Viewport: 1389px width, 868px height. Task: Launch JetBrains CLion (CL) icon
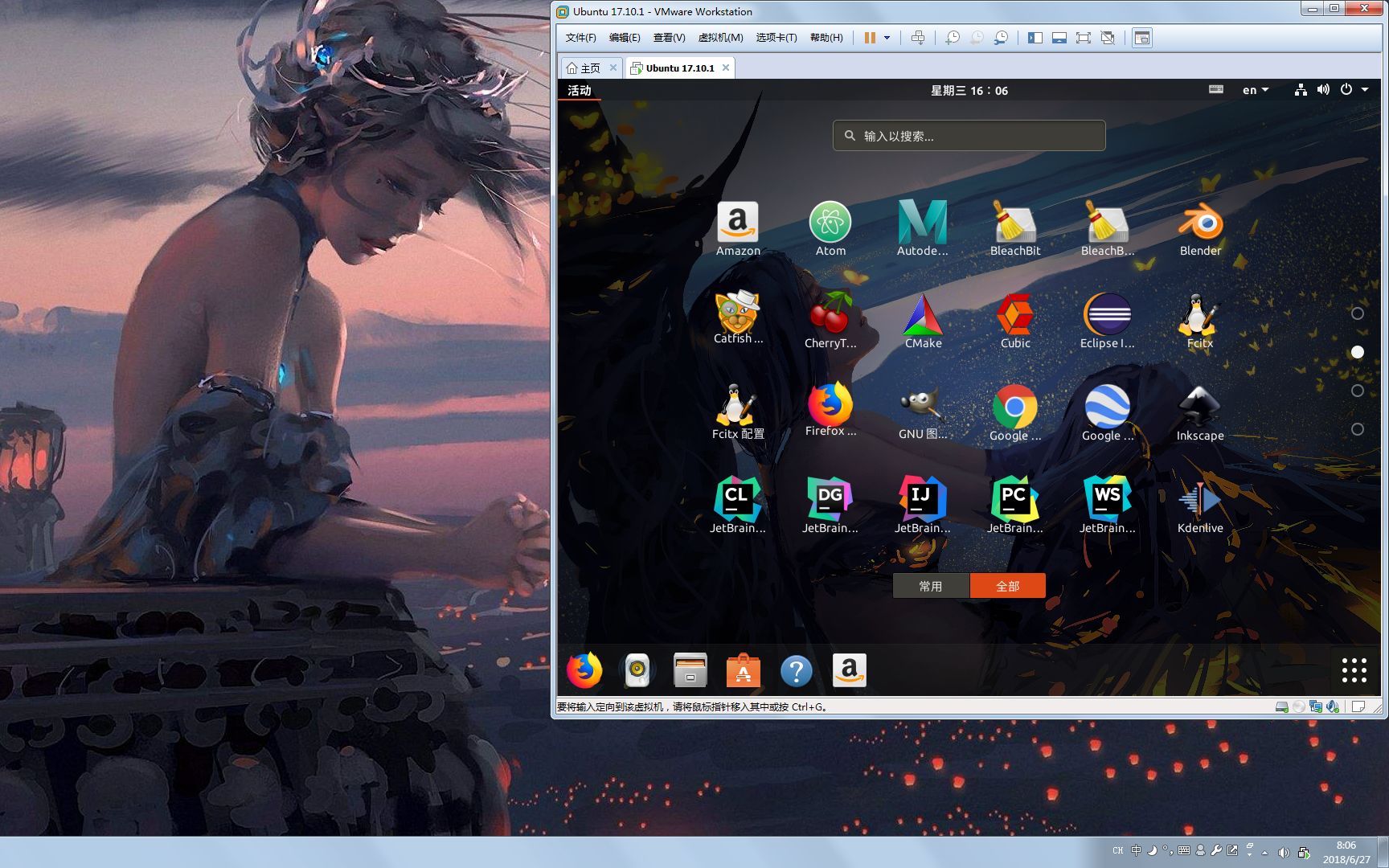[x=738, y=499]
